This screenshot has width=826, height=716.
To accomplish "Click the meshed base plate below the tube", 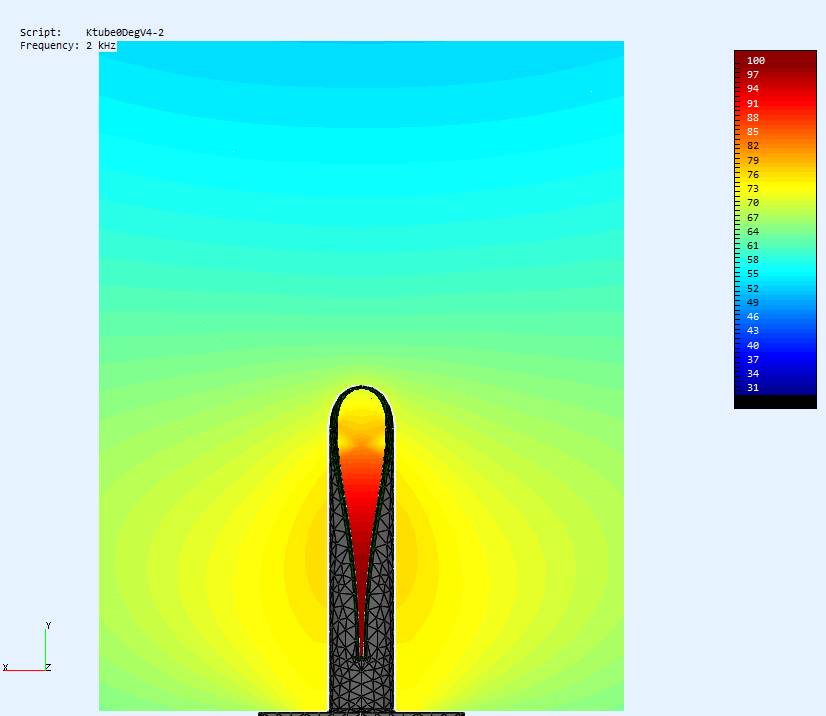I will coord(361,714).
